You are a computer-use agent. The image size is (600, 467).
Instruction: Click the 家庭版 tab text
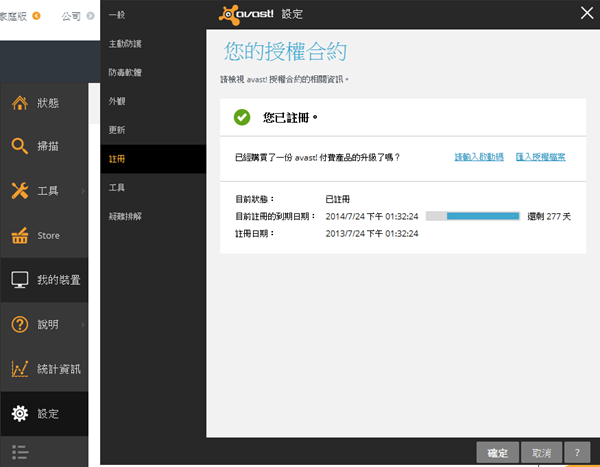pos(13,16)
